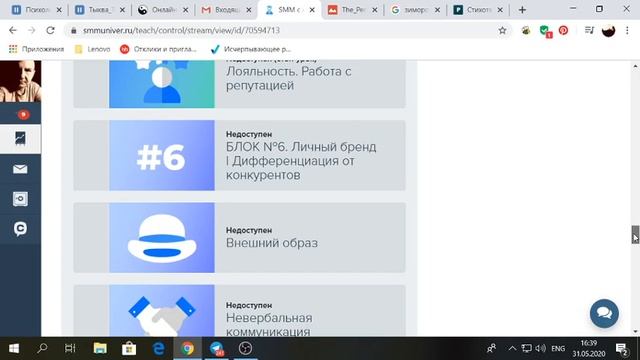Switch to the Онлайн tab
The width and height of the screenshot is (640, 360).
[x=162, y=10]
